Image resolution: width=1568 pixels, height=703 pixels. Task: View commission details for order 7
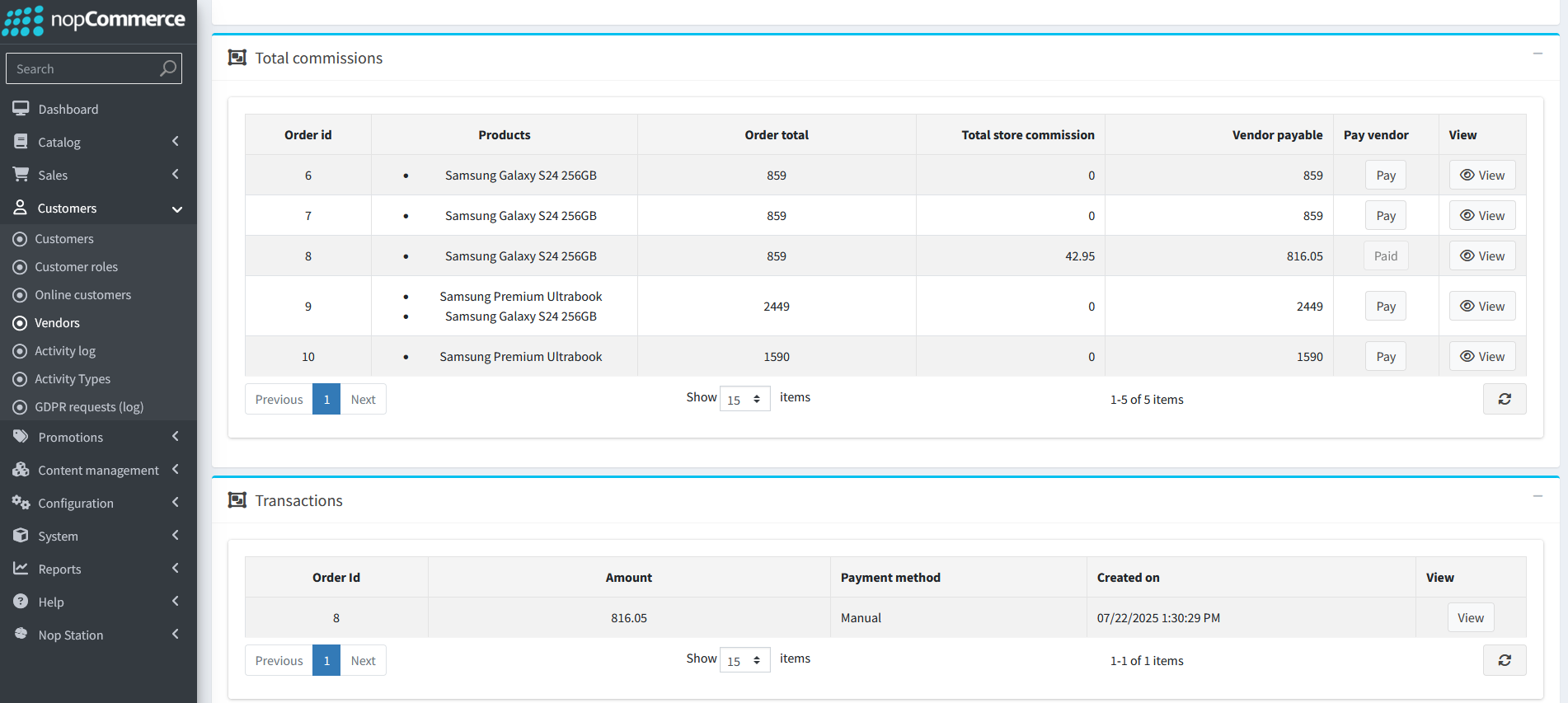point(1482,216)
